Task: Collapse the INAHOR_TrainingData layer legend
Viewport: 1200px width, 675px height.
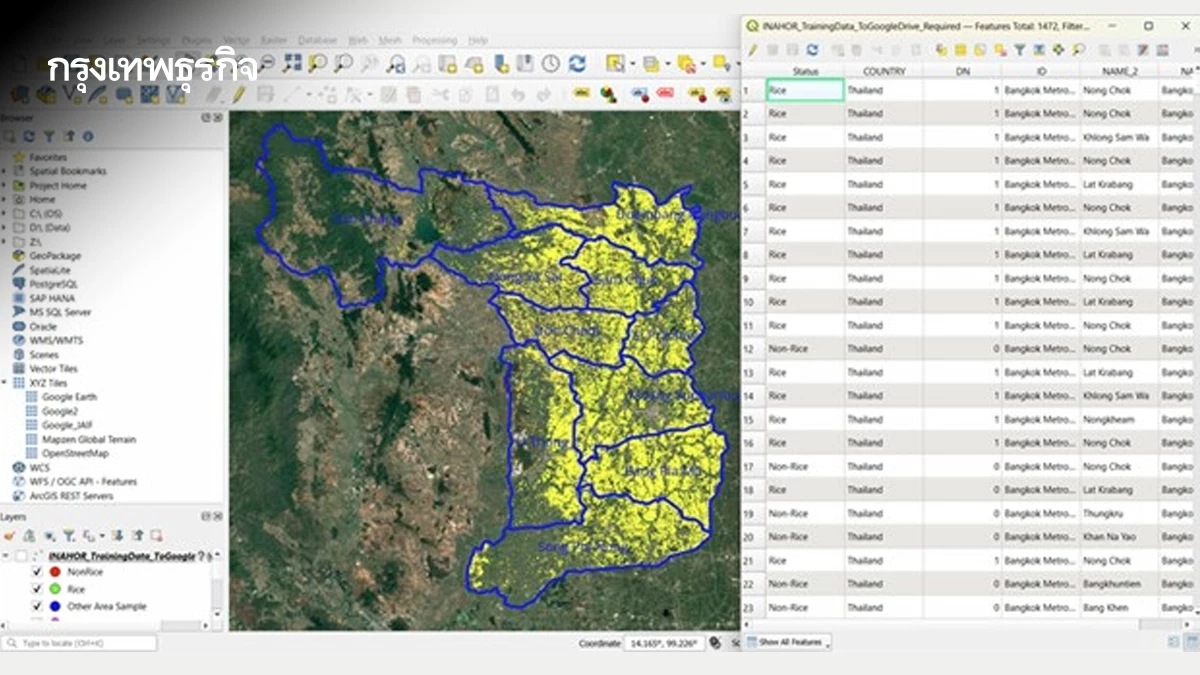Action: [x=5, y=555]
